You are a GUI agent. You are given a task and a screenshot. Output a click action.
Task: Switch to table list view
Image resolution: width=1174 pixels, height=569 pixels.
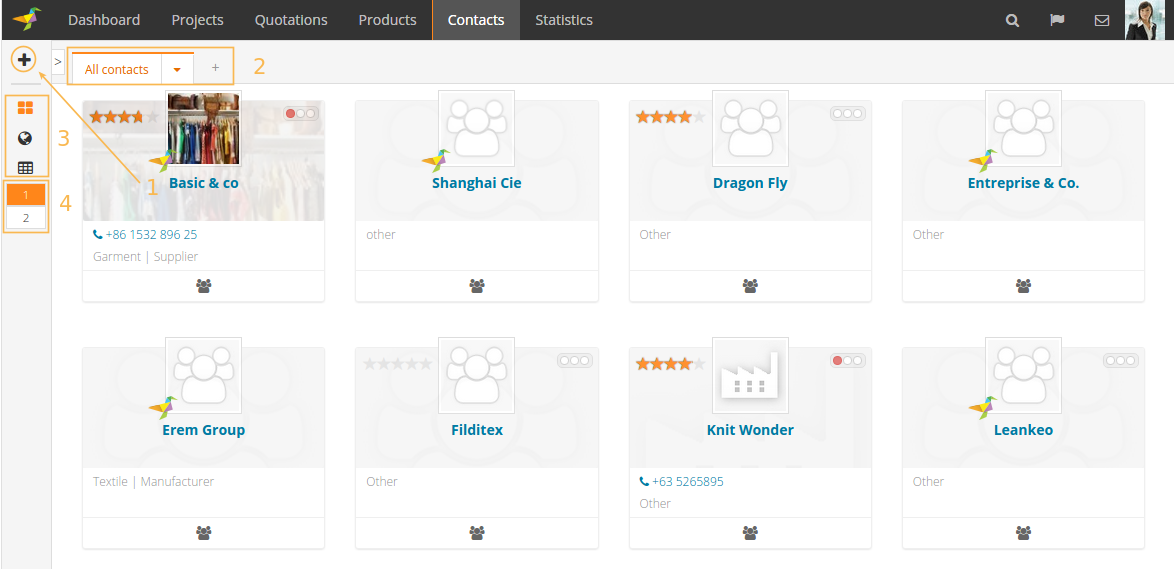[x=26, y=167]
